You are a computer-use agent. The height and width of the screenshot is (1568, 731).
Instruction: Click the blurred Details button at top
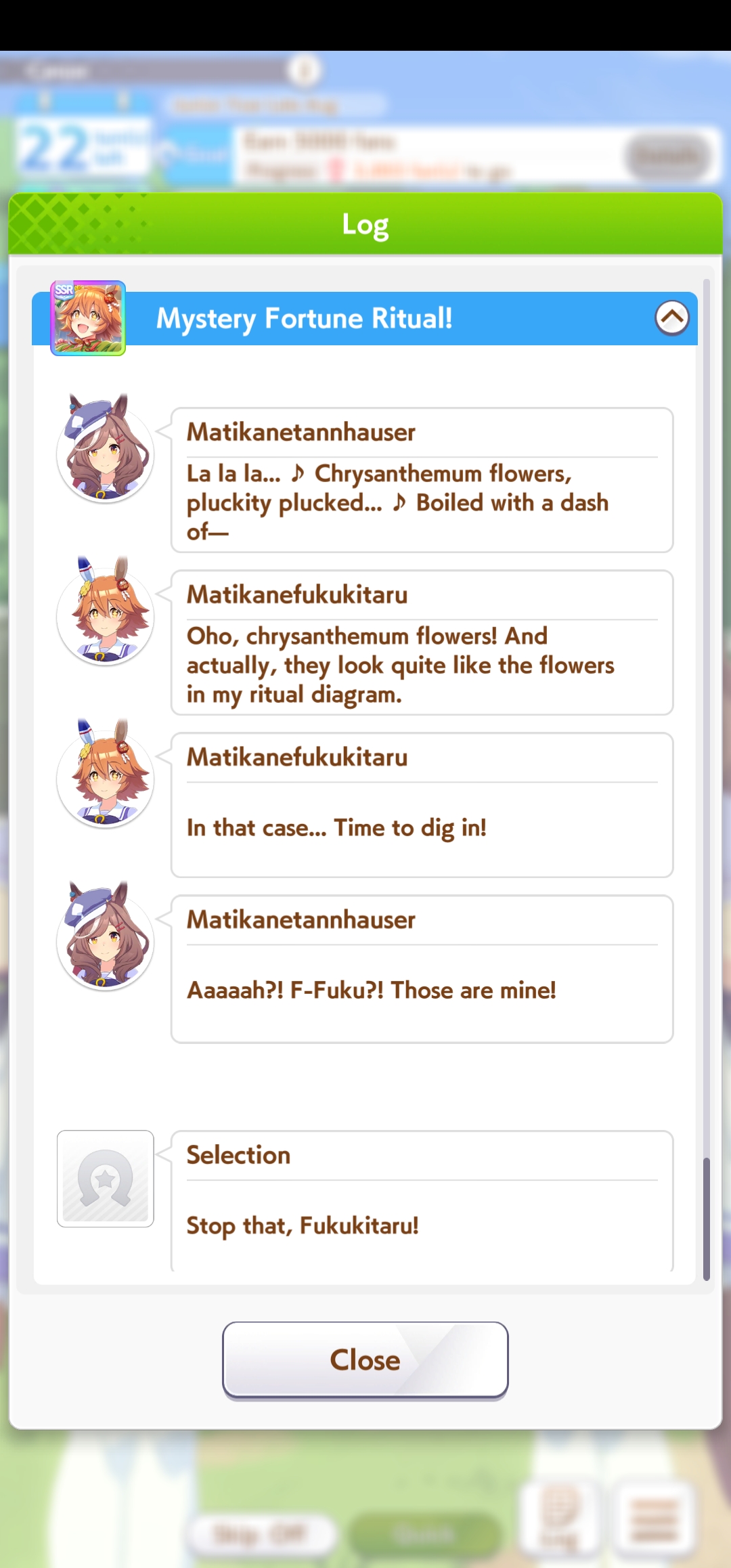(669, 156)
